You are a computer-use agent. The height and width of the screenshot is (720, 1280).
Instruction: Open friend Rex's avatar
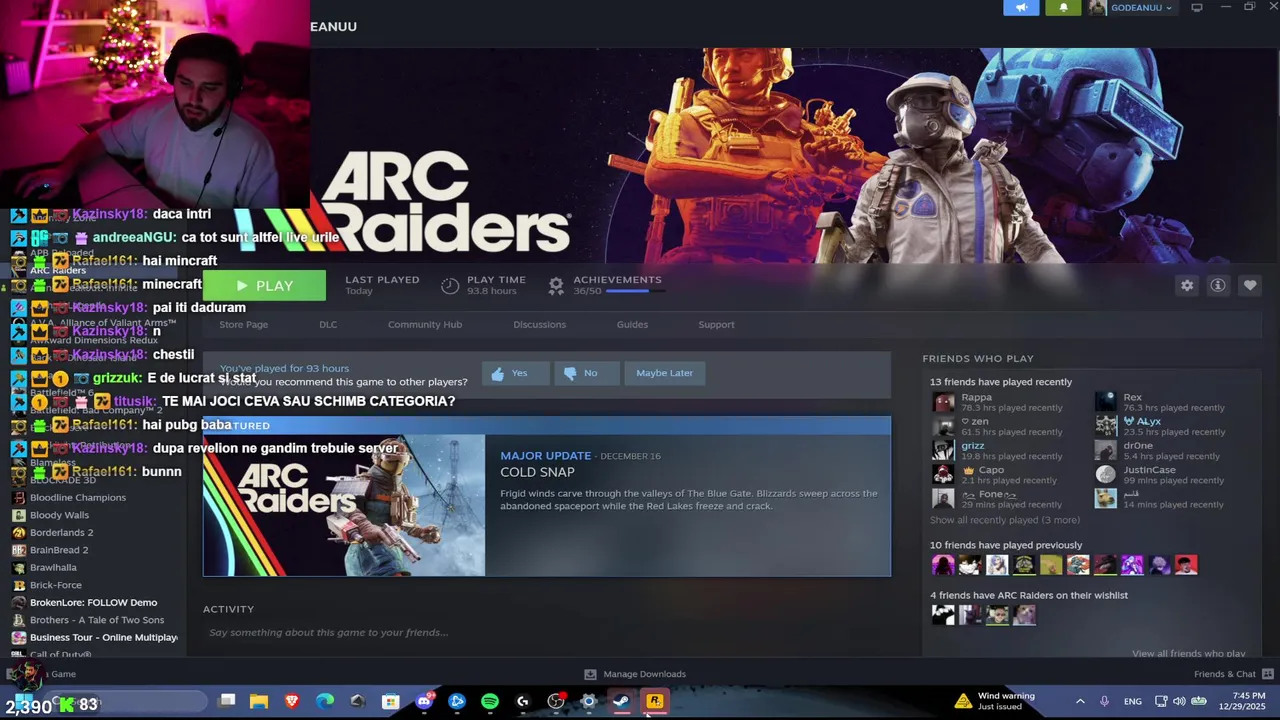point(1105,402)
